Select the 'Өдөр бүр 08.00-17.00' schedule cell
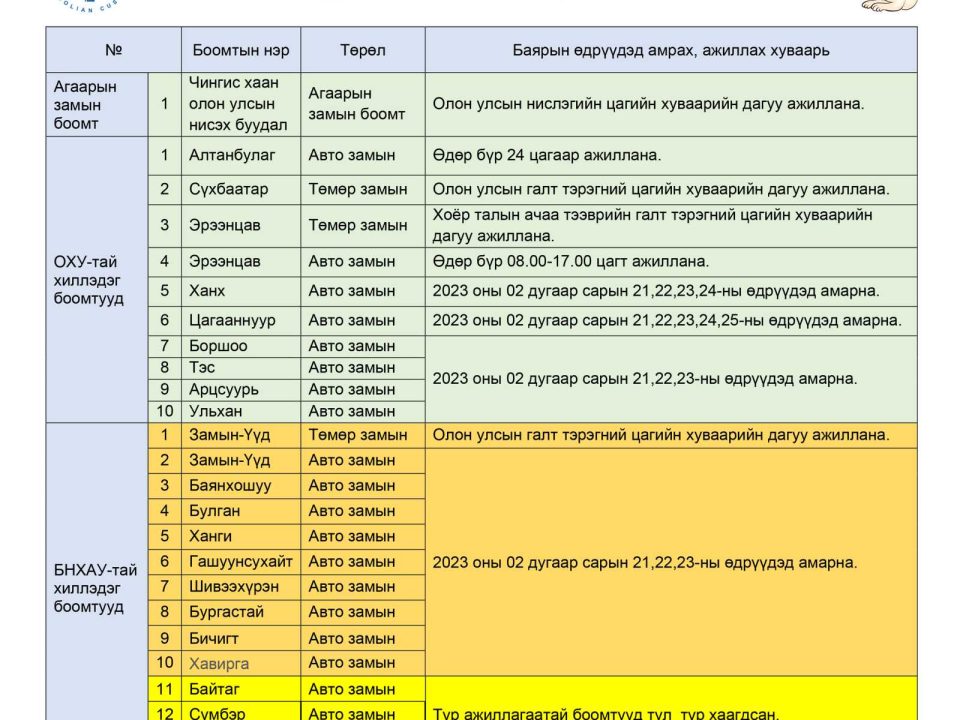960x720 pixels. [670, 262]
